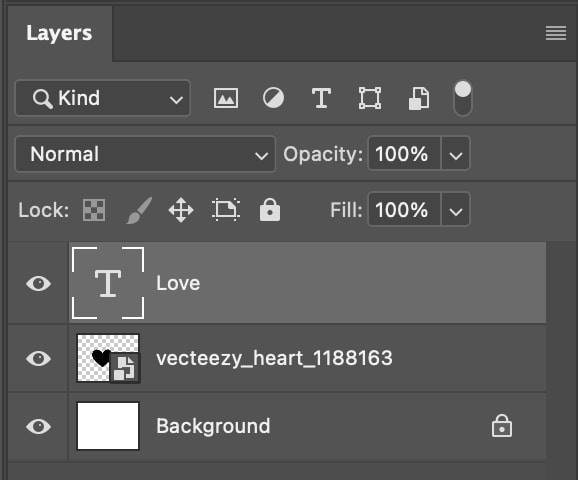Open the Layers panel hamburger menu
This screenshot has width=578, height=480.
click(x=556, y=33)
